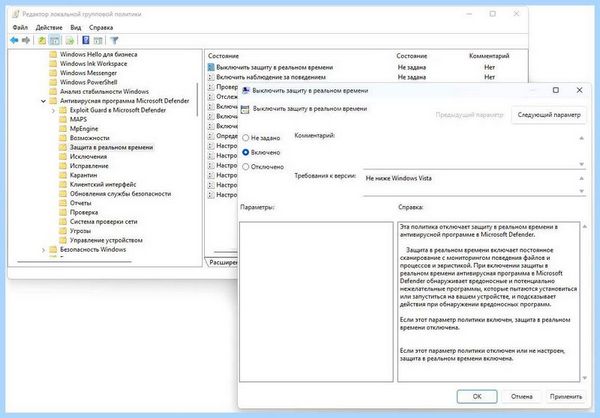Select Обновления службы безопасности tree item

pos(120,194)
